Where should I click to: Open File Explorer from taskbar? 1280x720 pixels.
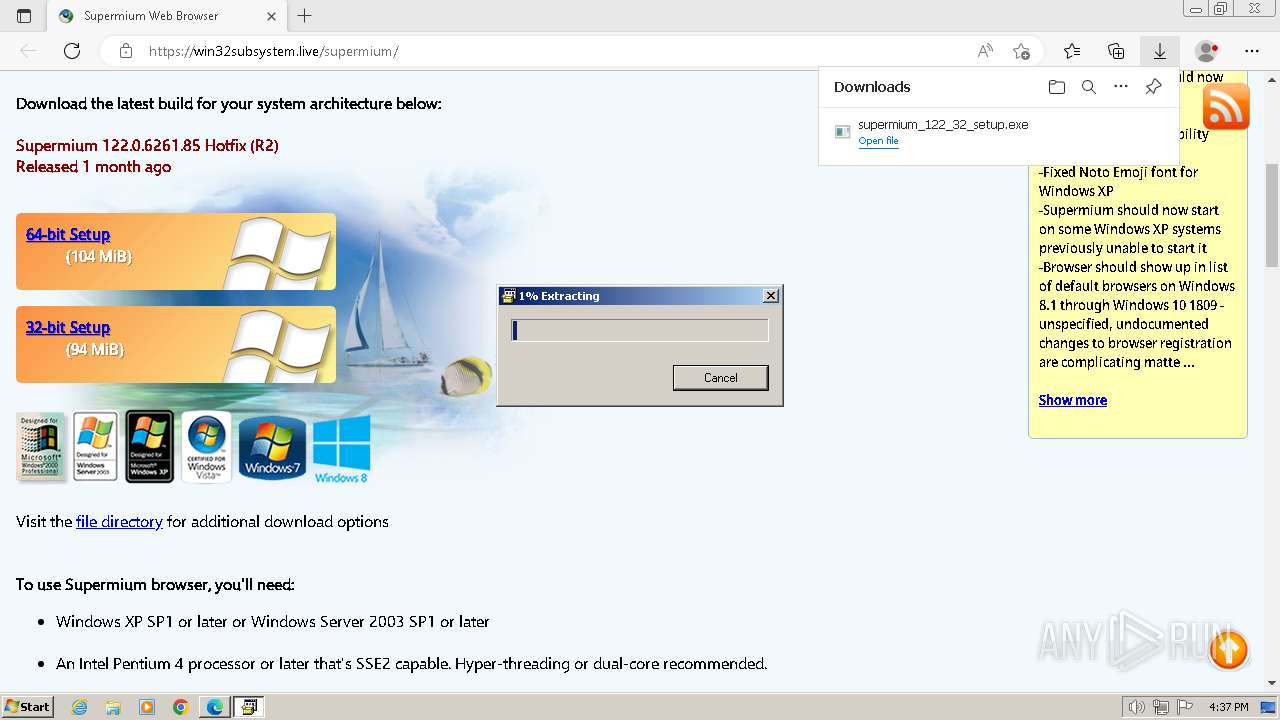pos(113,707)
